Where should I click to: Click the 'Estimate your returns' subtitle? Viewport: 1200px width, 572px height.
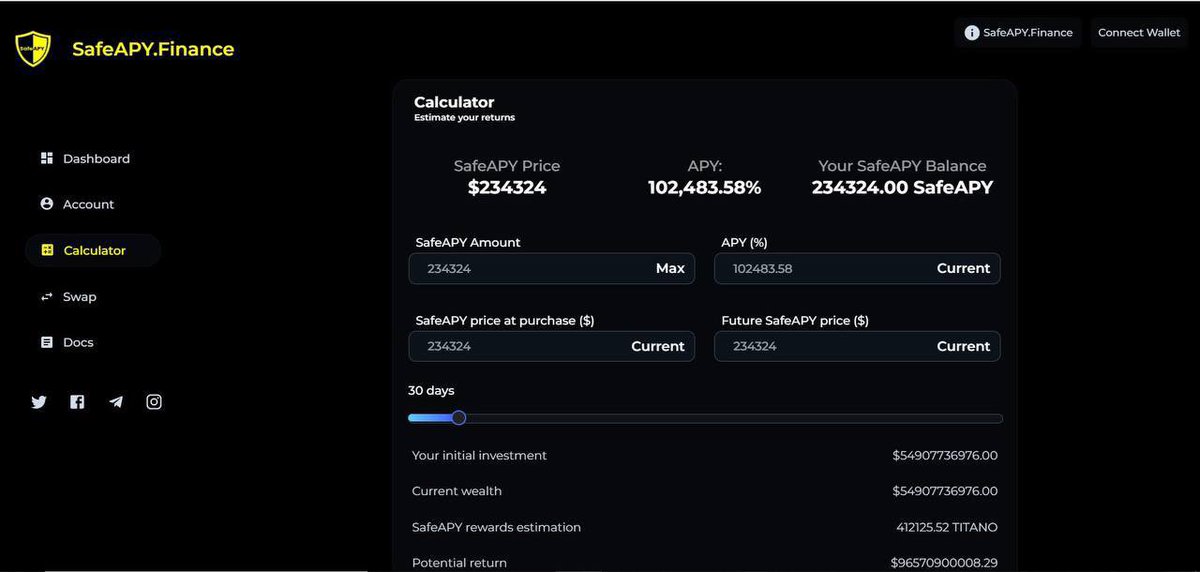tap(465, 118)
